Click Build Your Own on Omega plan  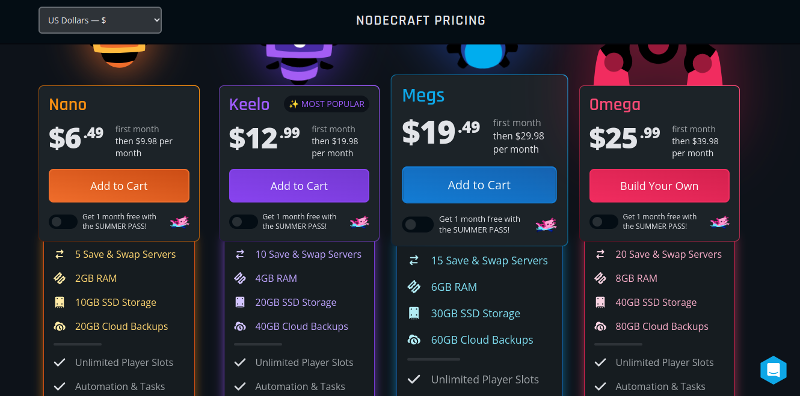(x=659, y=186)
